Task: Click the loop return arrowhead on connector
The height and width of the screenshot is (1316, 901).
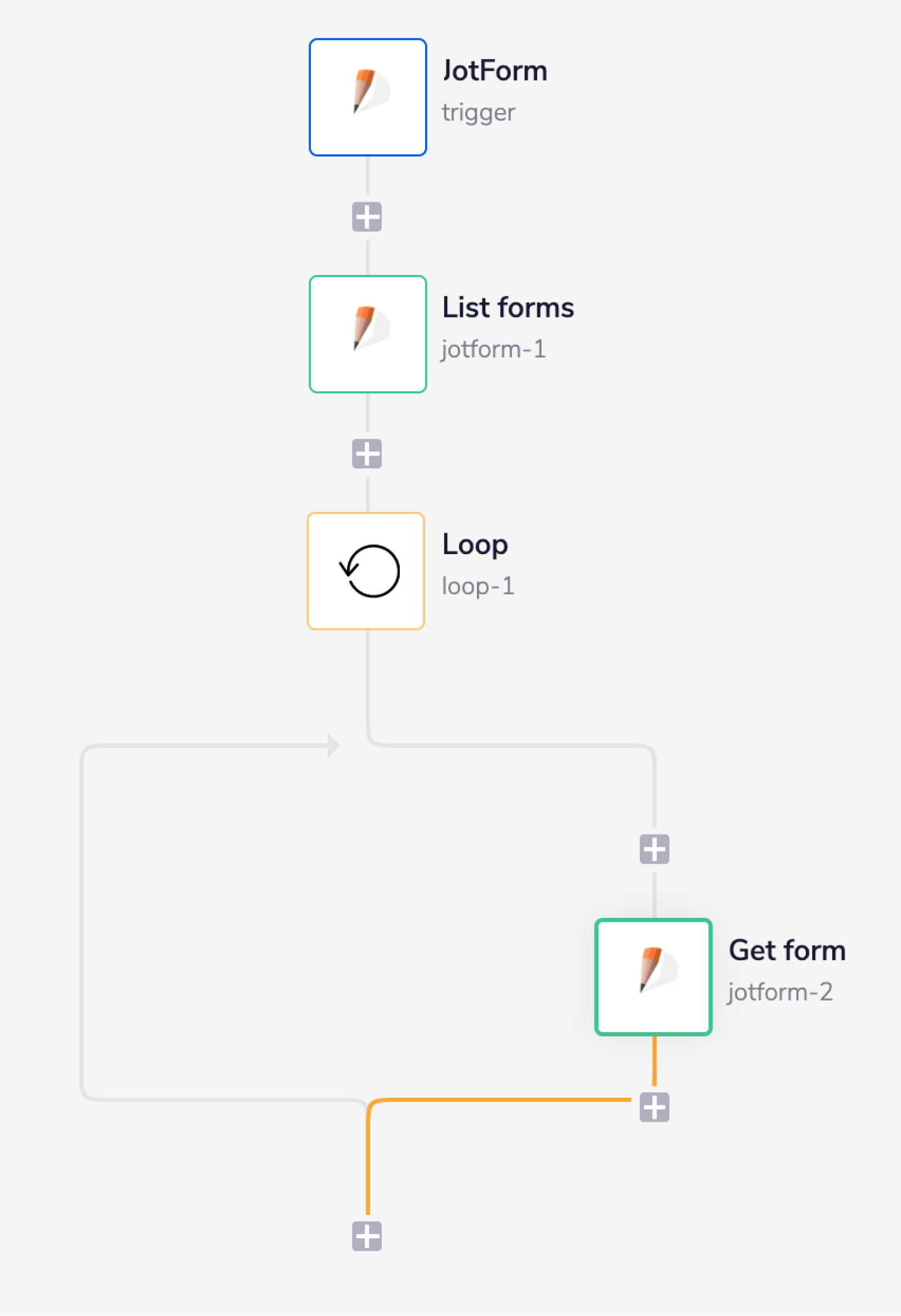Action: pos(333,745)
